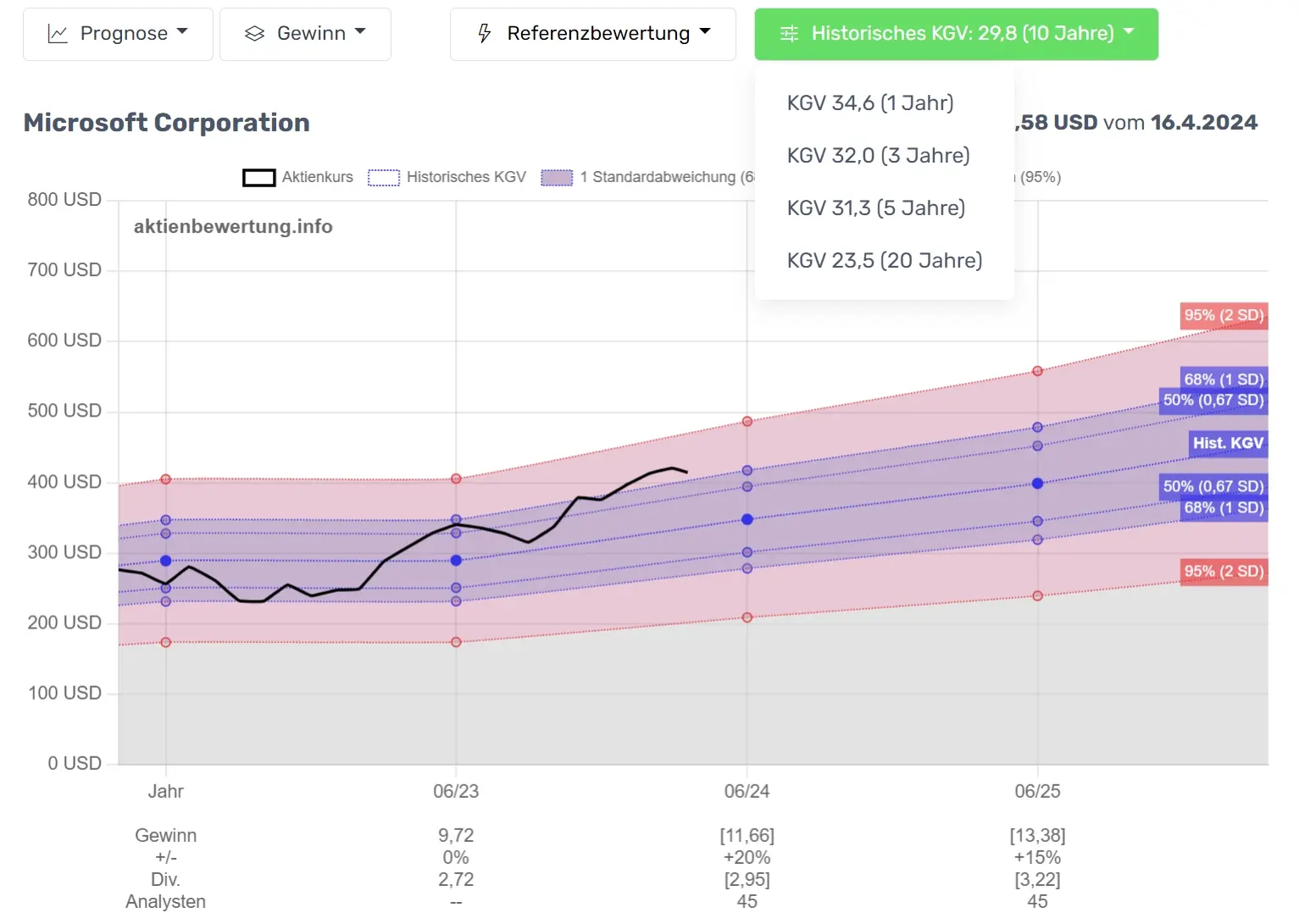Click the top red 95% point at 06/25

coord(1037,371)
